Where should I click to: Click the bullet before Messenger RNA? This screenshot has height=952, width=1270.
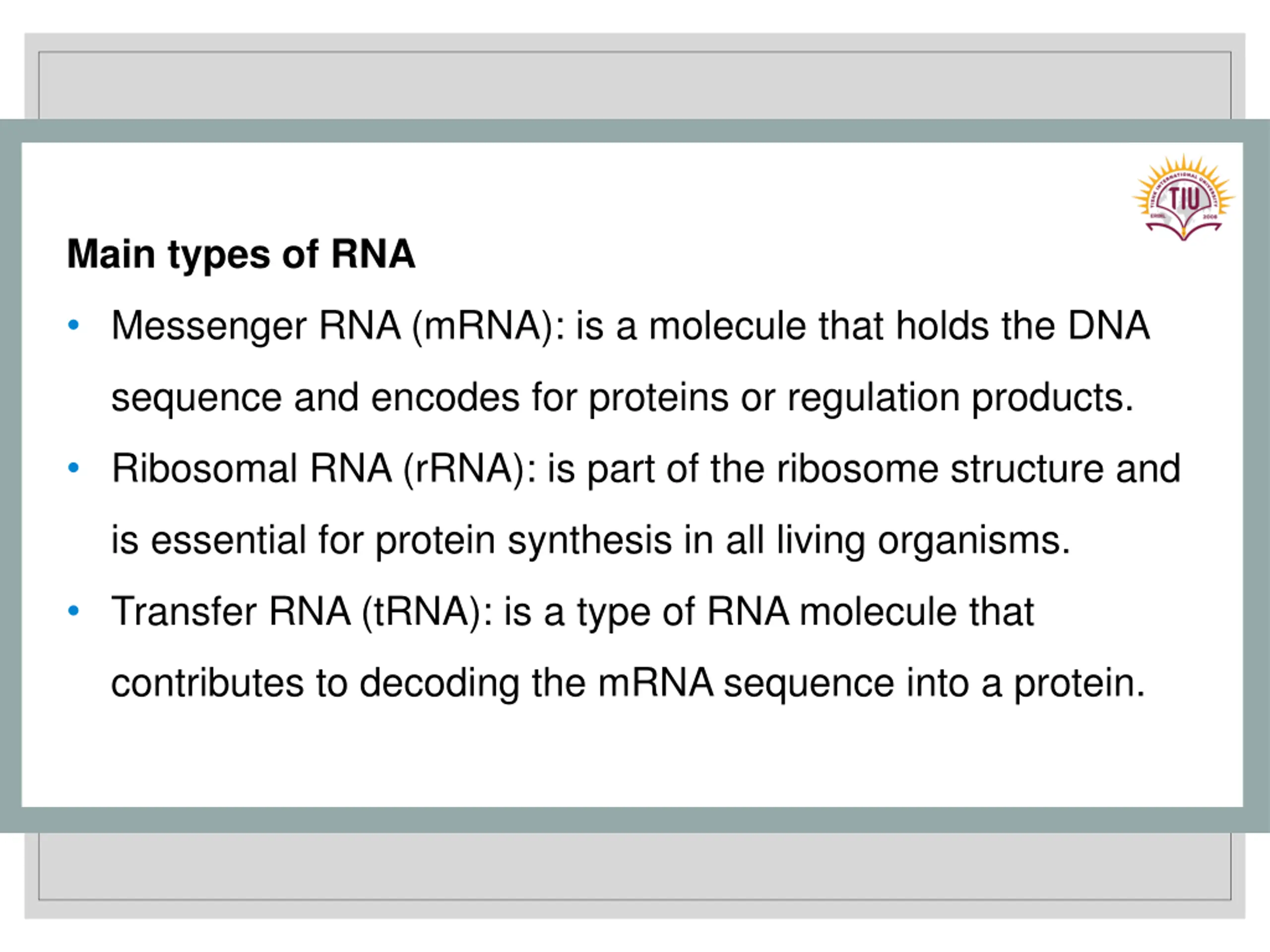(73, 325)
